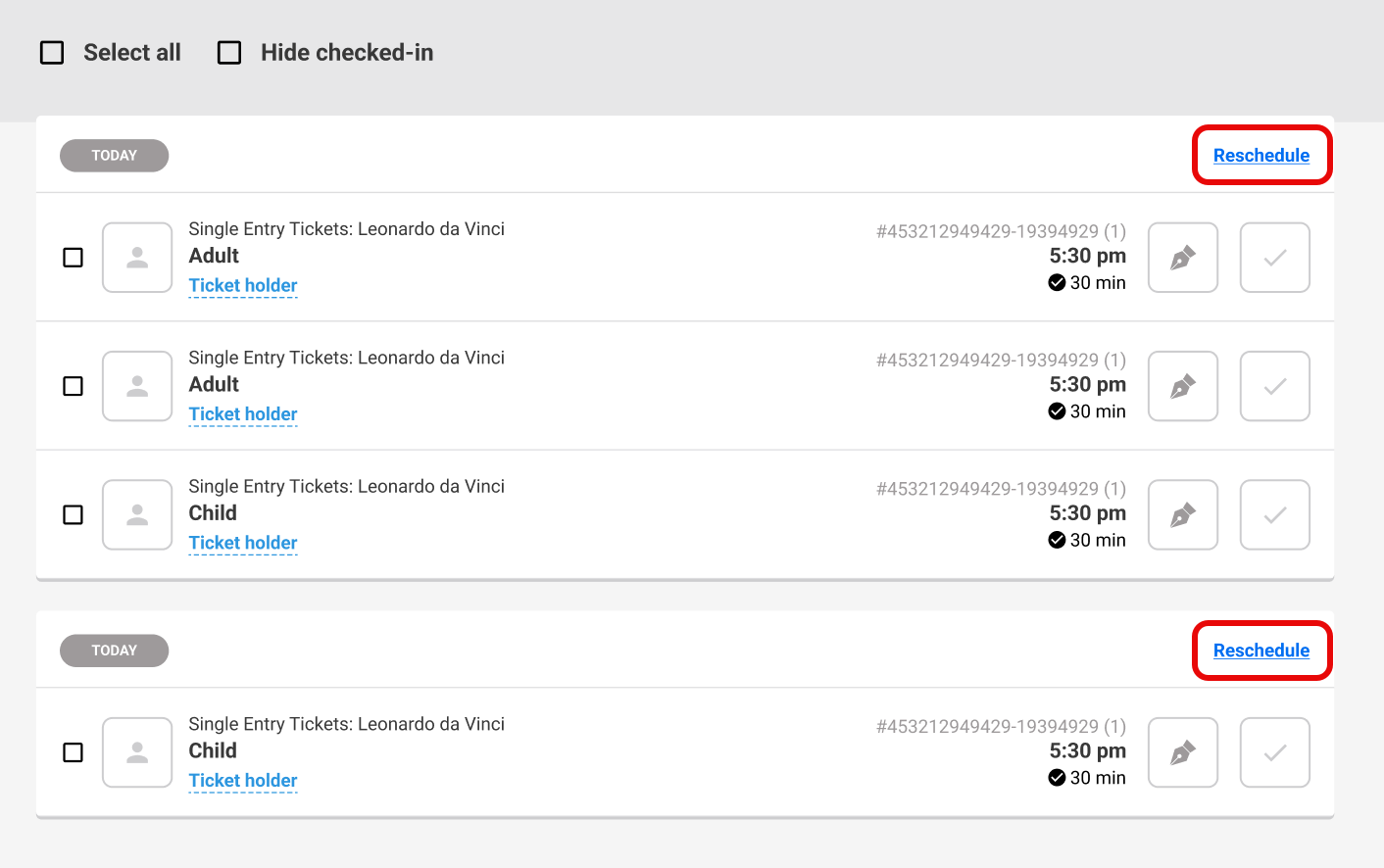Open Ticket holder link of first Adult
Image resolution: width=1384 pixels, height=868 pixels.
(x=243, y=285)
